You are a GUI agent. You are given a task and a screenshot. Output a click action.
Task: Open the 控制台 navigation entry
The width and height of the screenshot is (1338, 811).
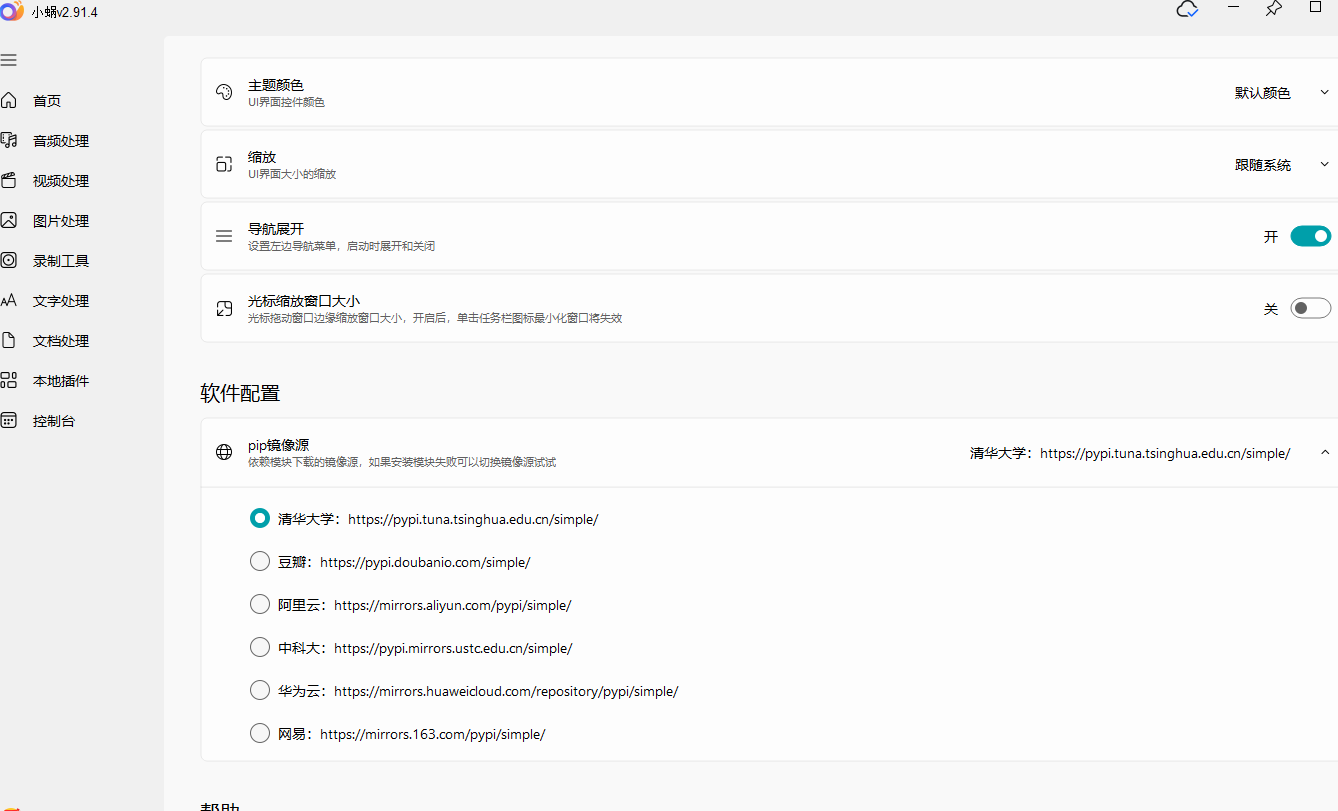(x=53, y=421)
